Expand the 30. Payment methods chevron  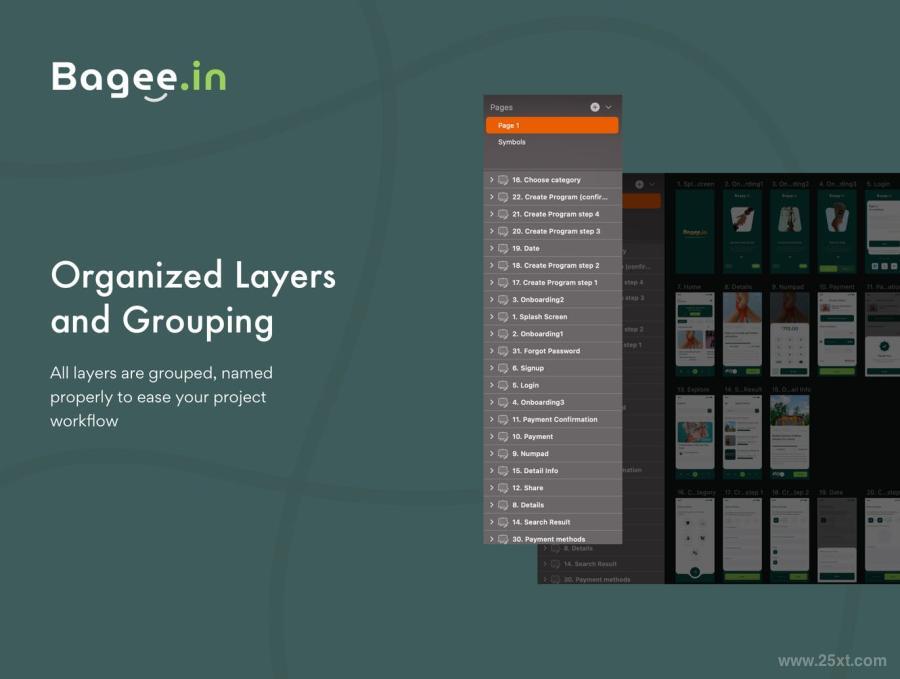[492, 539]
